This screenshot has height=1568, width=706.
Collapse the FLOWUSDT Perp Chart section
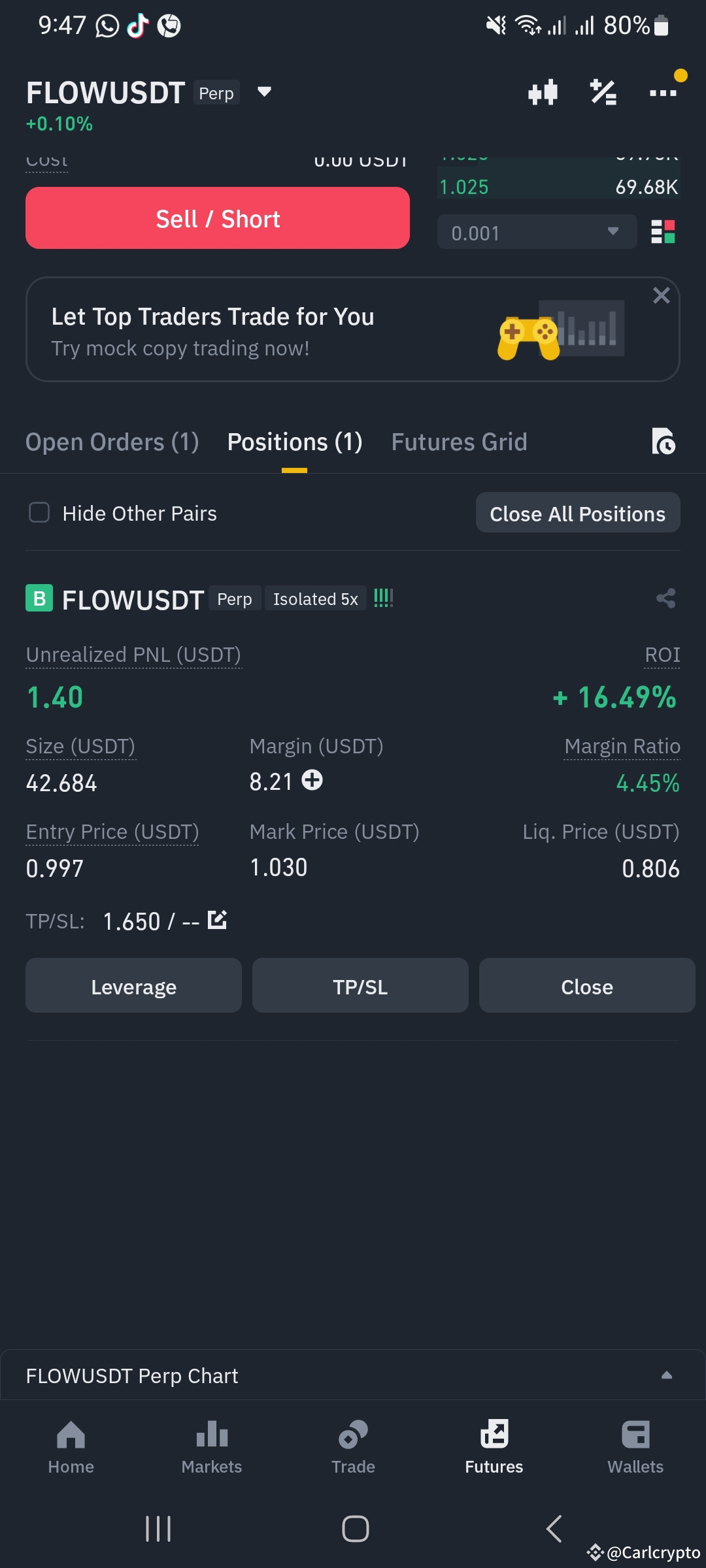tap(667, 1375)
